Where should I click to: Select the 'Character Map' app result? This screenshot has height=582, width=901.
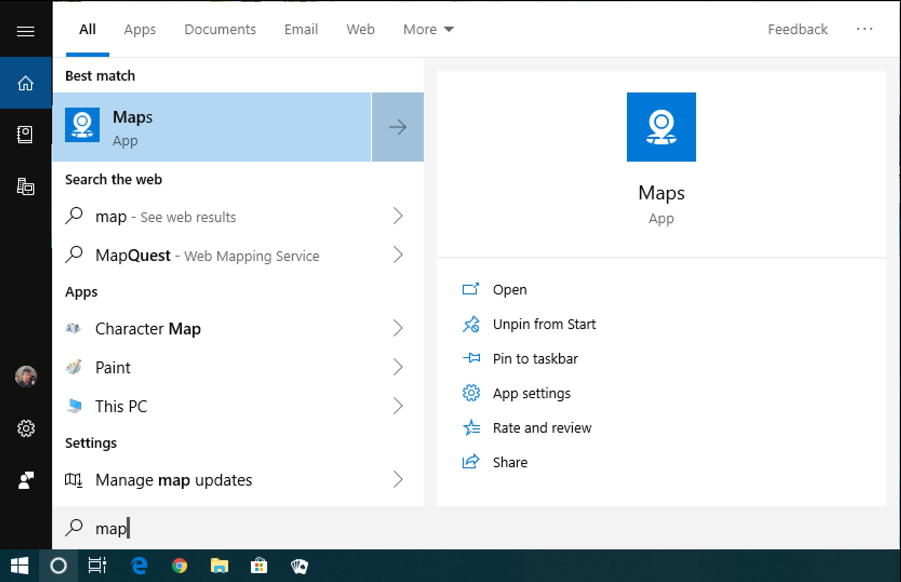238,328
